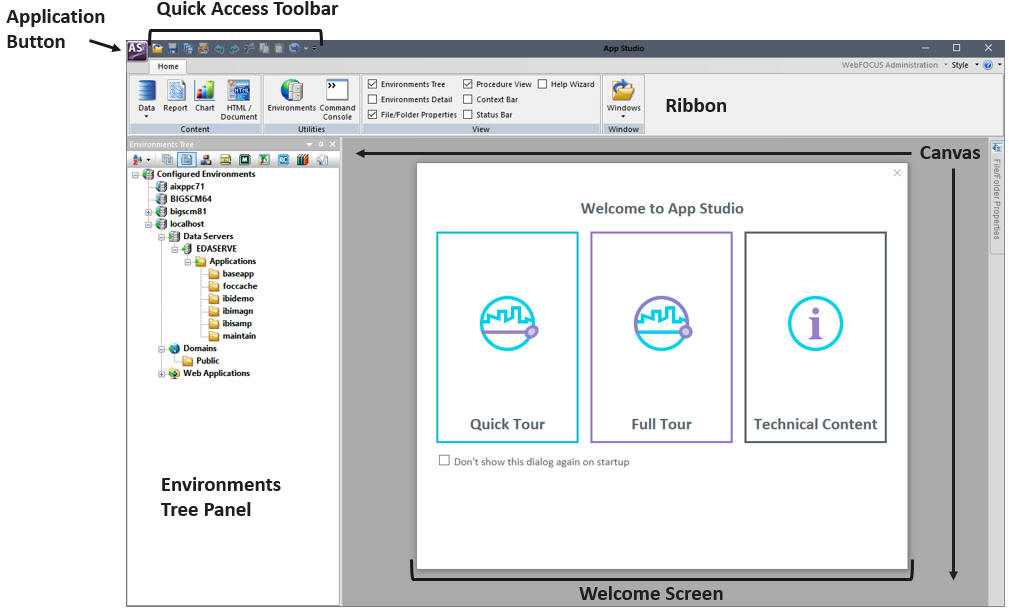1009x610 pixels.
Task: Open the dropdown arrow beside the Run icon
Action: [x=306, y=49]
